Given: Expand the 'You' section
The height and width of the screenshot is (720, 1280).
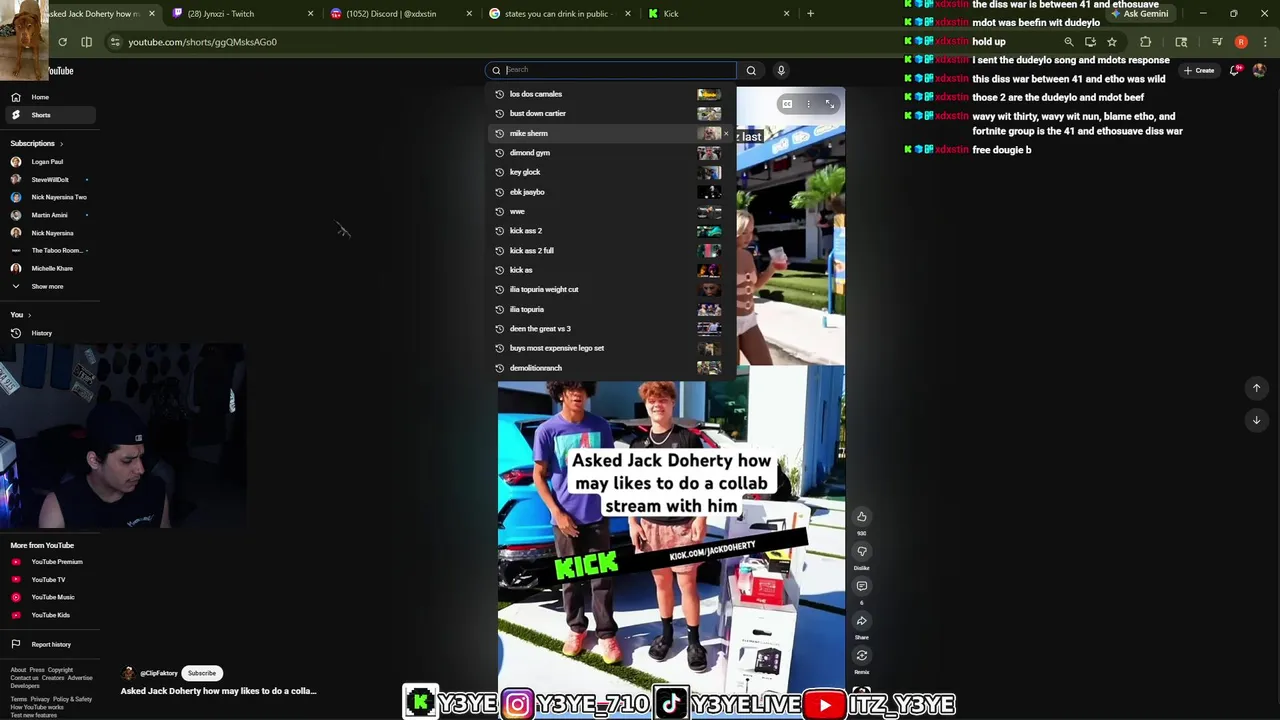Looking at the screenshot, I should pos(21,315).
